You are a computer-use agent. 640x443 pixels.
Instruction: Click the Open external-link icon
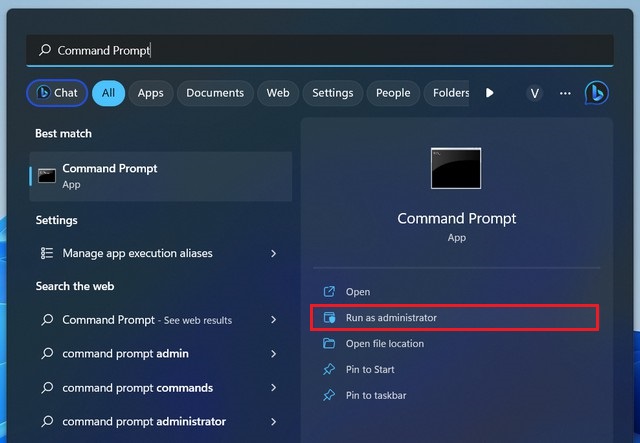click(329, 292)
